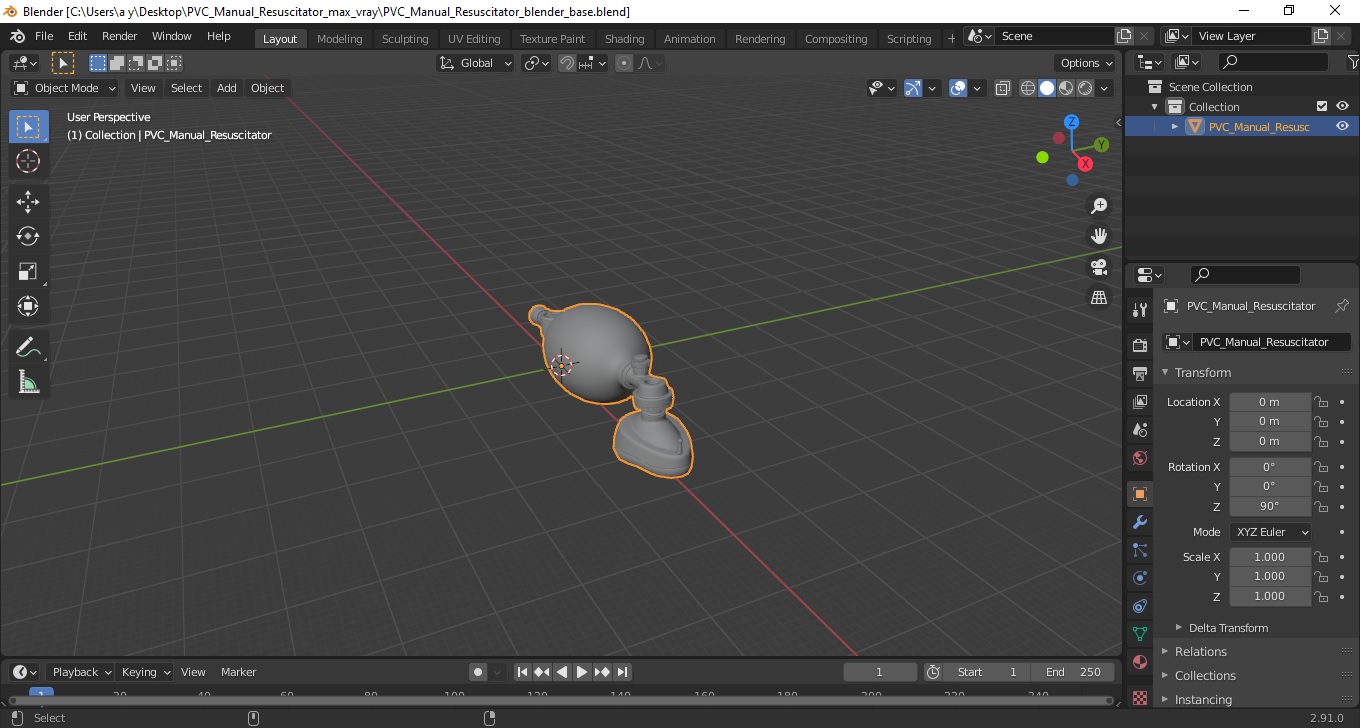Open the Physics properties tab
The width and height of the screenshot is (1360, 728).
point(1139,577)
